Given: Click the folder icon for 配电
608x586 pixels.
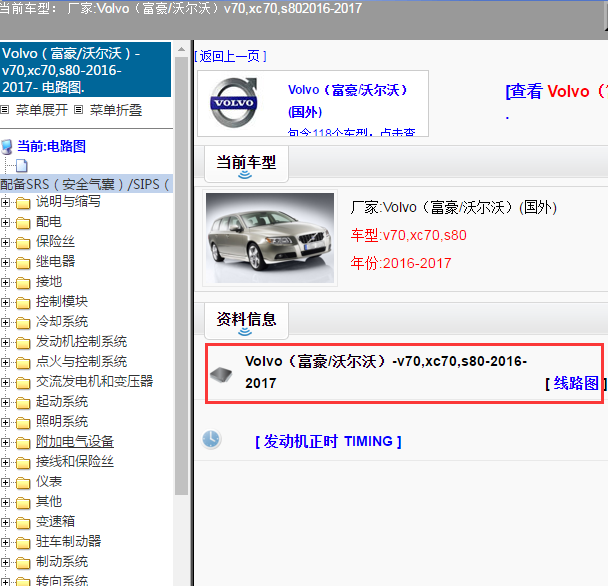Looking at the screenshot, I should (x=23, y=223).
